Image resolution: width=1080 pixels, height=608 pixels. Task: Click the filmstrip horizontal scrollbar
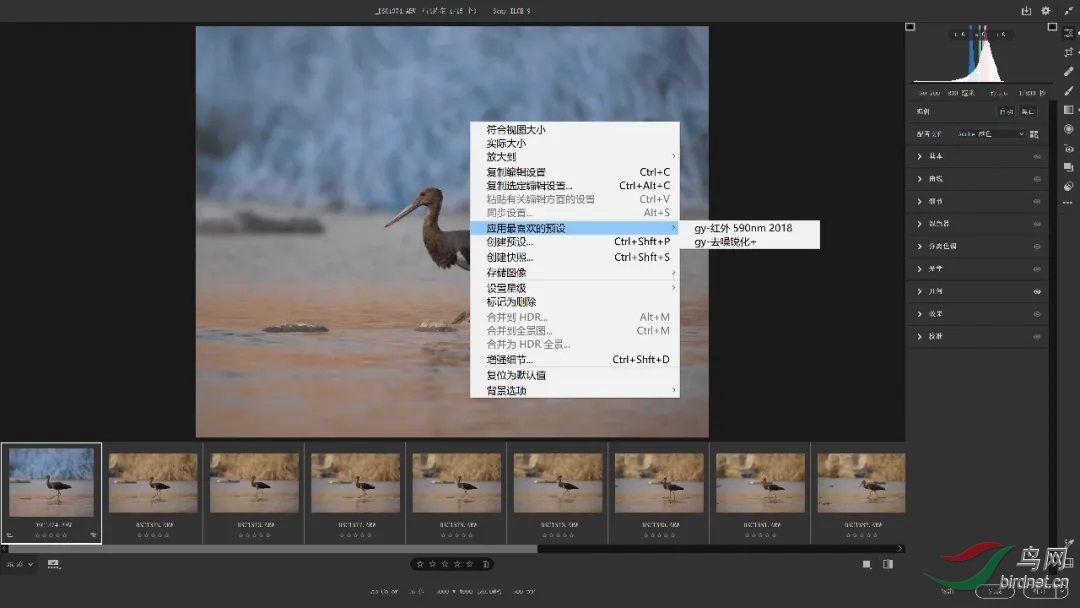272,548
